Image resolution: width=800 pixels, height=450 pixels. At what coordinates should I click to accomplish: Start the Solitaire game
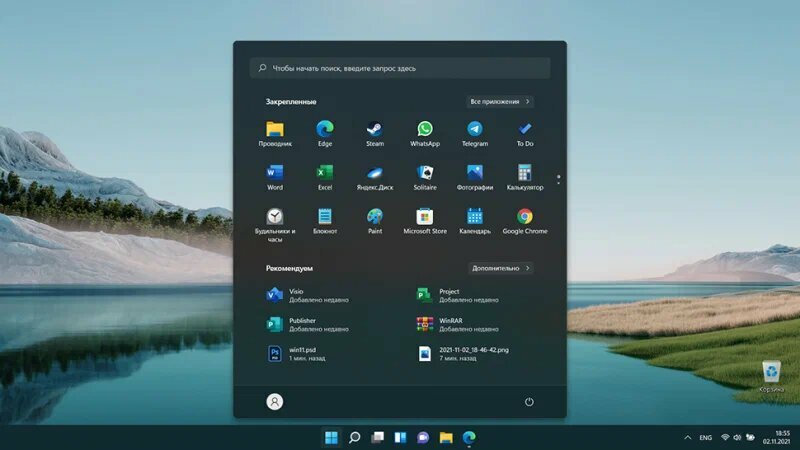[x=424, y=178]
